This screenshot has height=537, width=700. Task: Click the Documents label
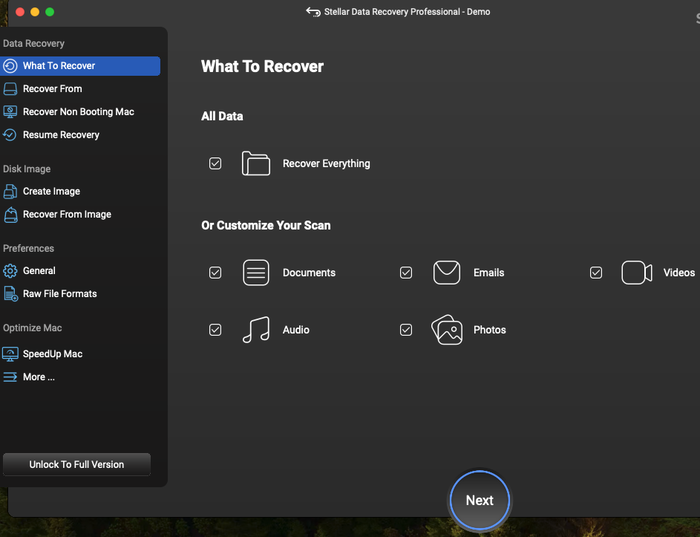click(x=309, y=273)
